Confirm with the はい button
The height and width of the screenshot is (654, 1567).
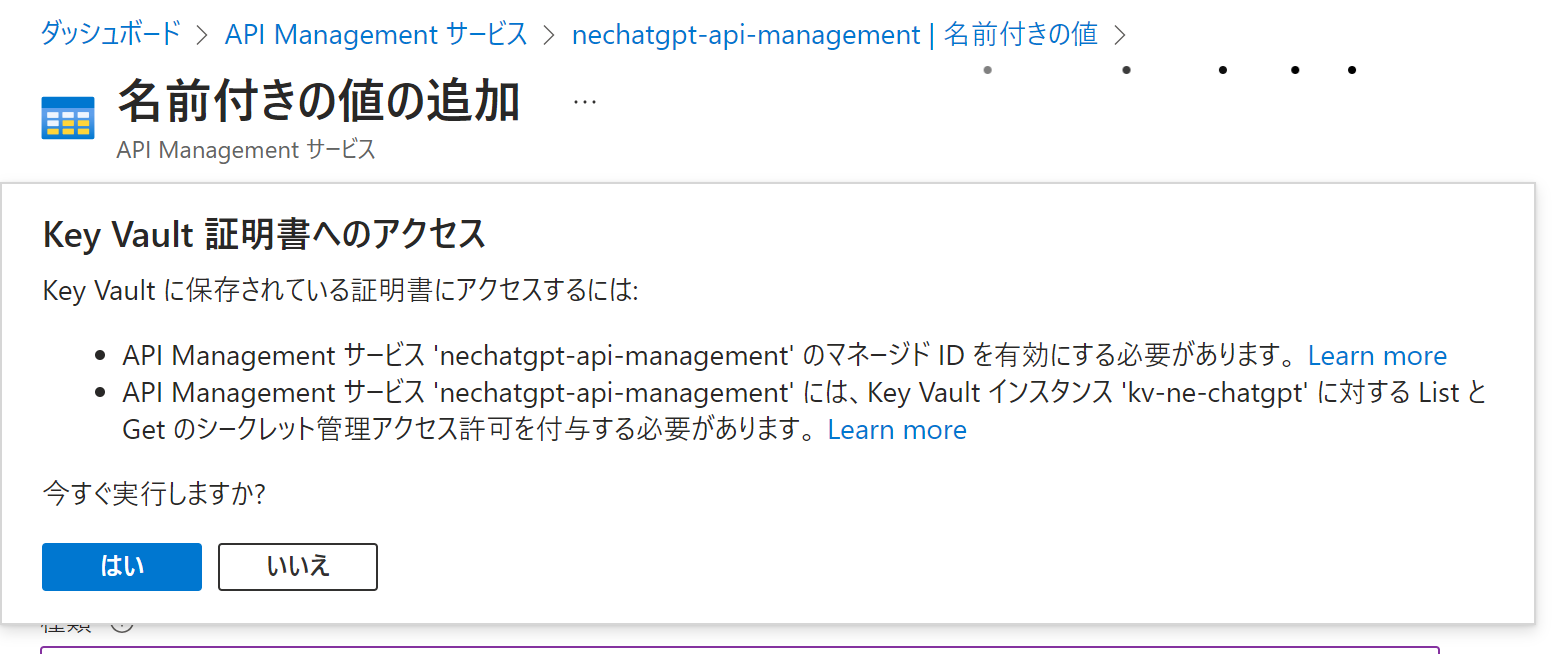point(122,567)
